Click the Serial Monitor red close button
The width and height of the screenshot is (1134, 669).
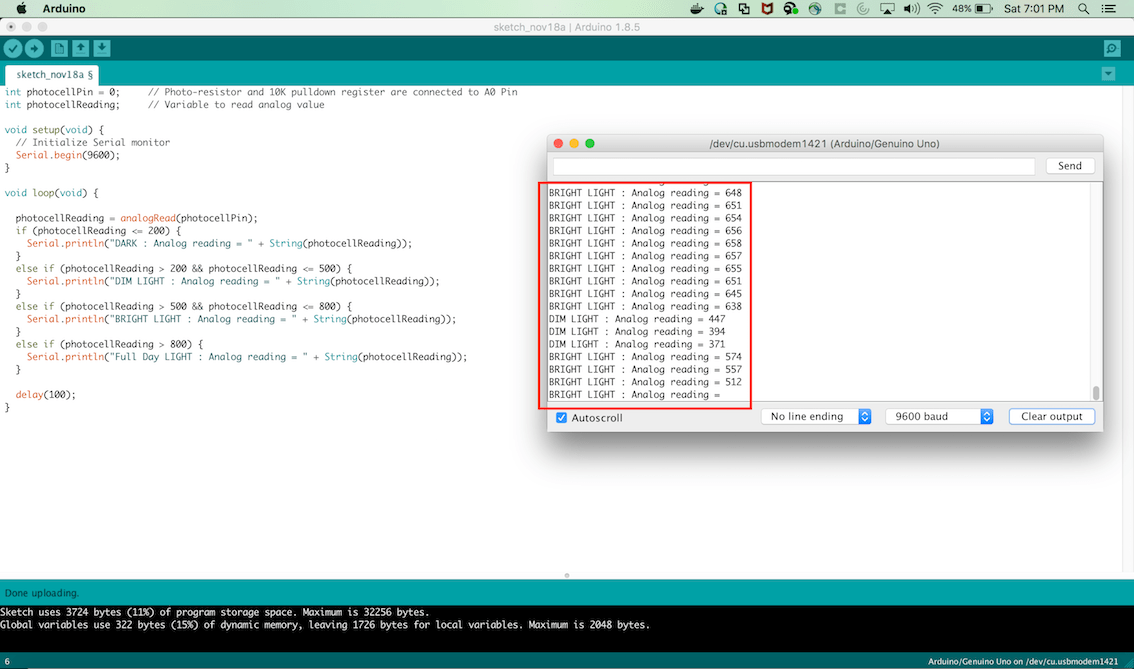point(558,143)
